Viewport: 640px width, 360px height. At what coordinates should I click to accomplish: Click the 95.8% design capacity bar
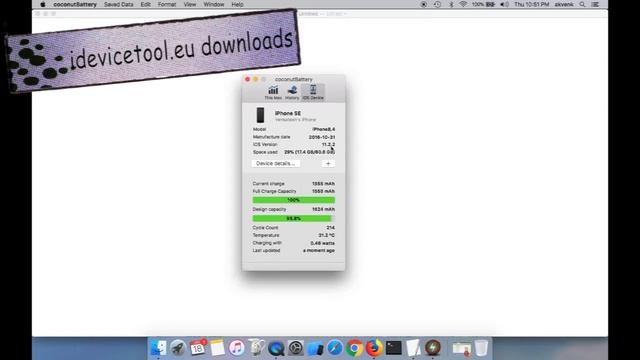click(293, 218)
